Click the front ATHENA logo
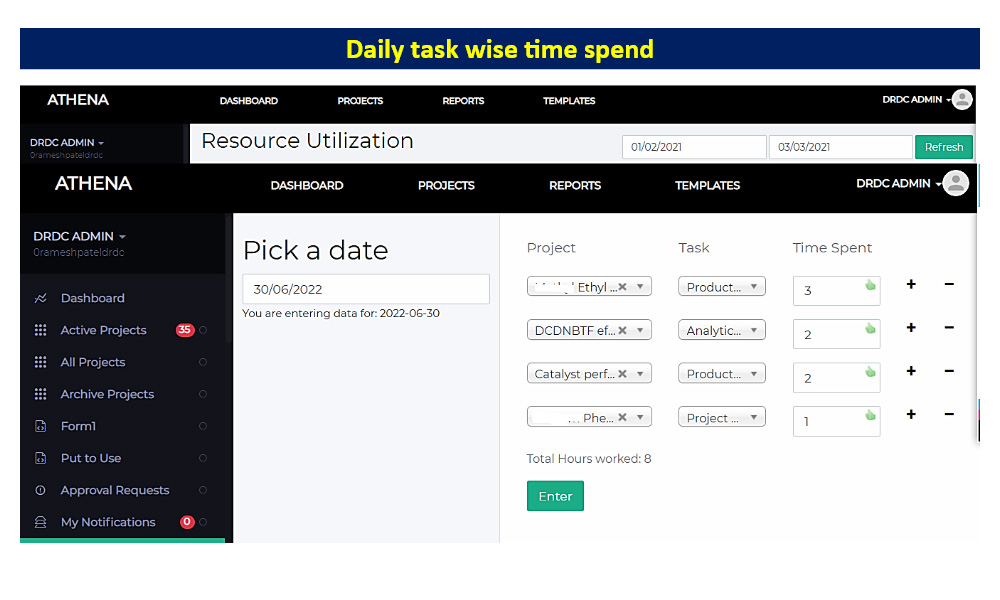The width and height of the screenshot is (1000, 600). tap(93, 184)
